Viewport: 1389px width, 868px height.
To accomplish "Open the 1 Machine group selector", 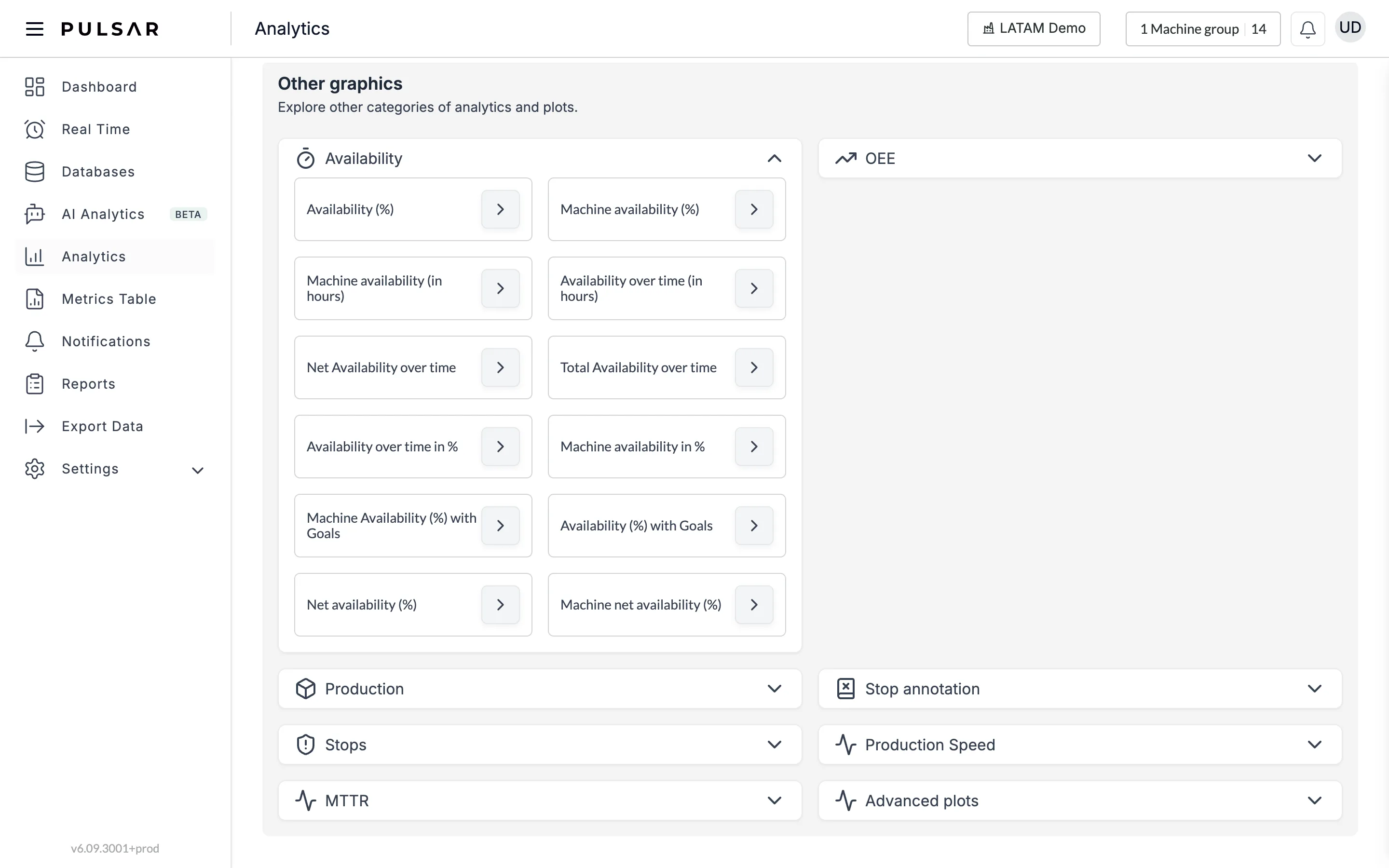I will coord(1202,29).
